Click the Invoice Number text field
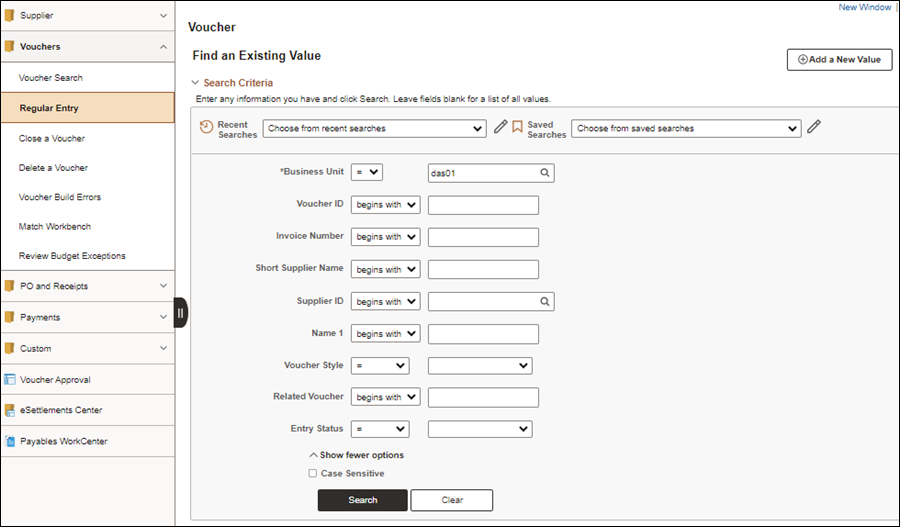This screenshot has width=900, height=527. click(483, 237)
